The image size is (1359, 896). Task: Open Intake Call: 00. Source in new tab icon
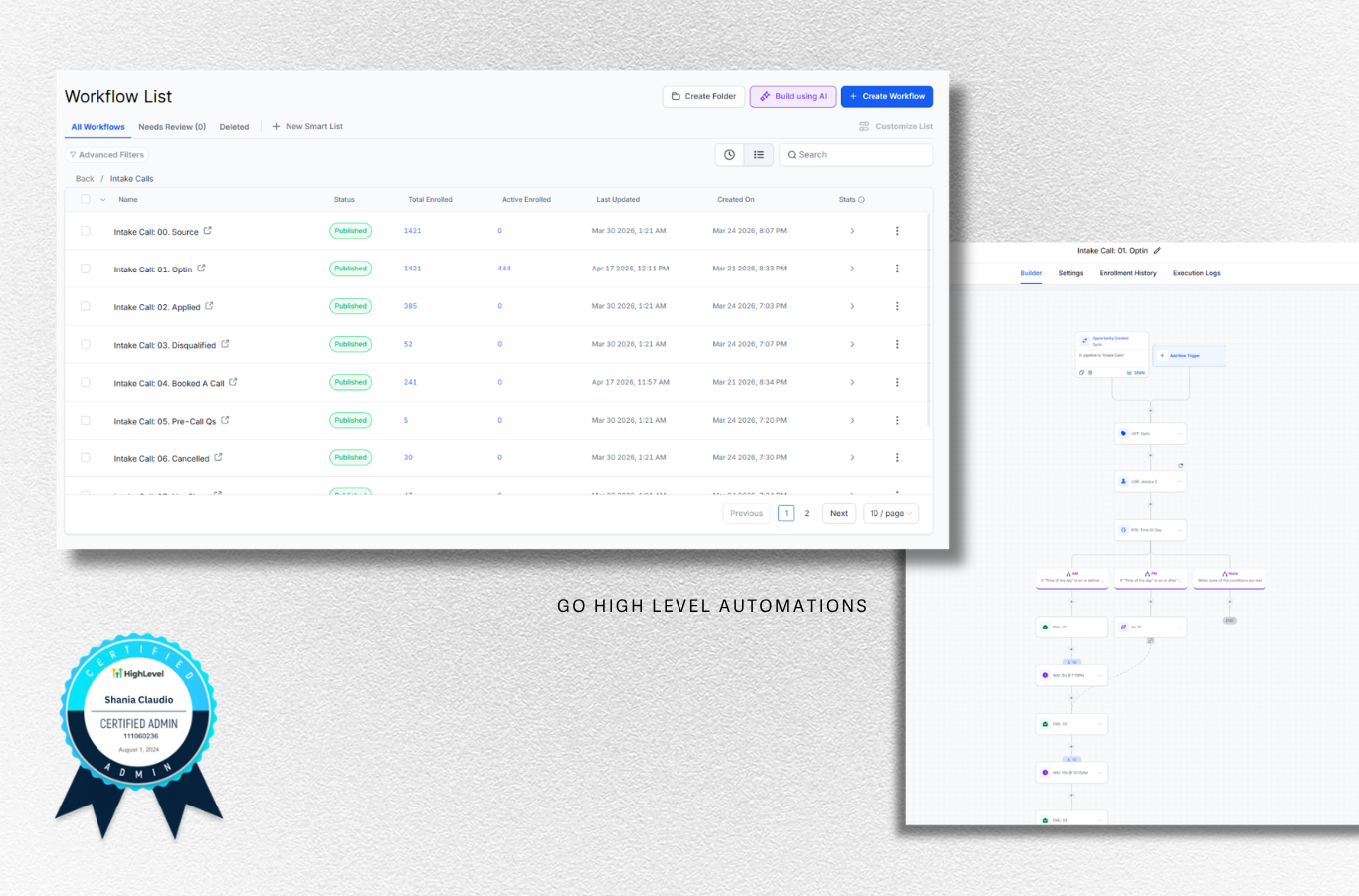pyautogui.click(x=208, y=231)
